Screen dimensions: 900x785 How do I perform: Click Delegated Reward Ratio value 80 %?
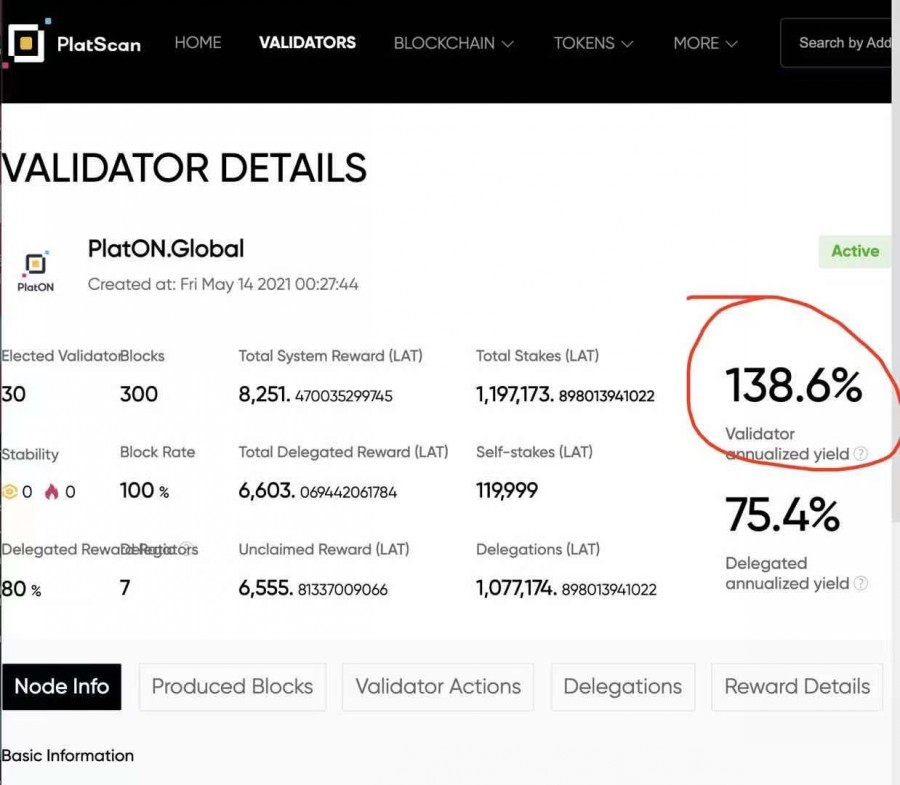[x=21, y=589]
